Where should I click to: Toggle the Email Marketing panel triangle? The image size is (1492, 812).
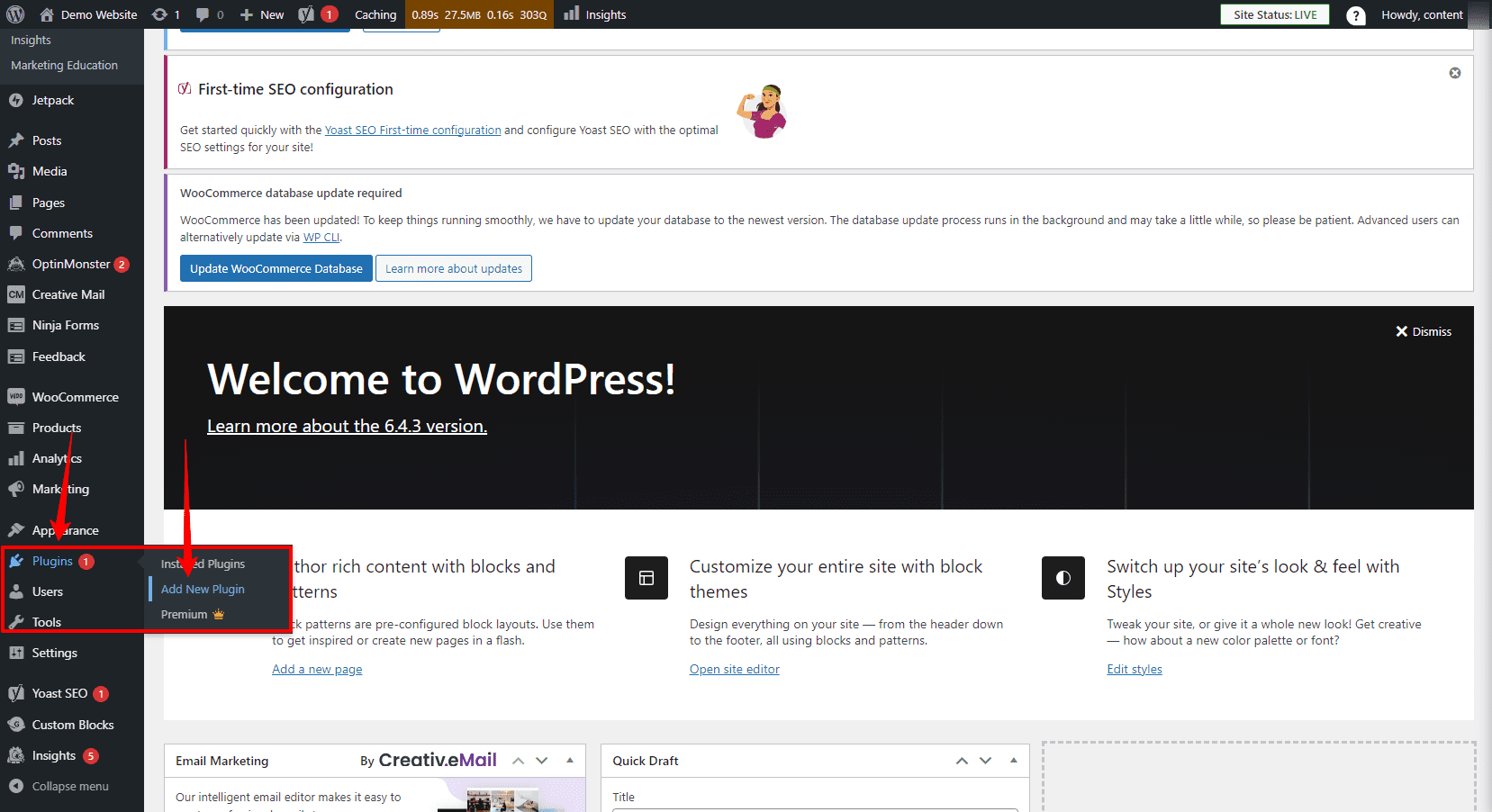tap(570, 761)
